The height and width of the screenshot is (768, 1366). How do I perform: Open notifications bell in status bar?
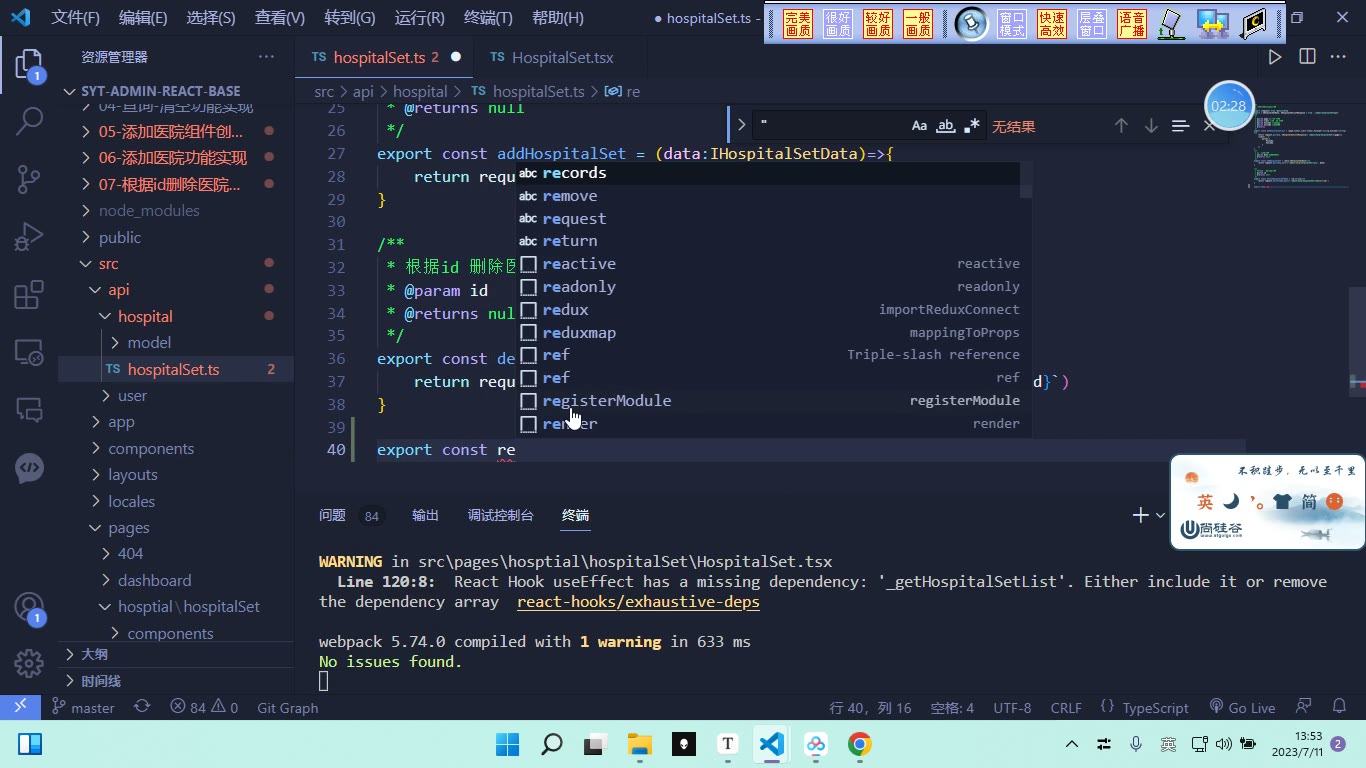click(1340, 707)
